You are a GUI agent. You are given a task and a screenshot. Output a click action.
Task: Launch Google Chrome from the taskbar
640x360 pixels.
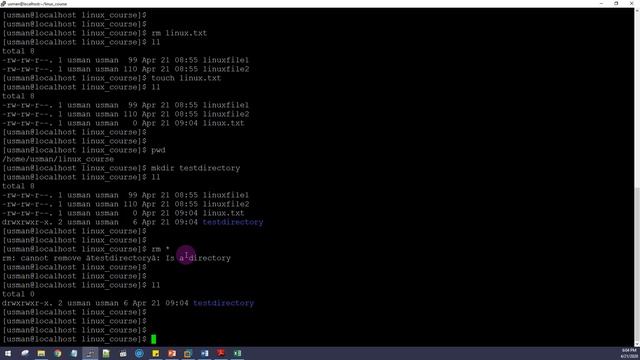click(x=58, y=353)
